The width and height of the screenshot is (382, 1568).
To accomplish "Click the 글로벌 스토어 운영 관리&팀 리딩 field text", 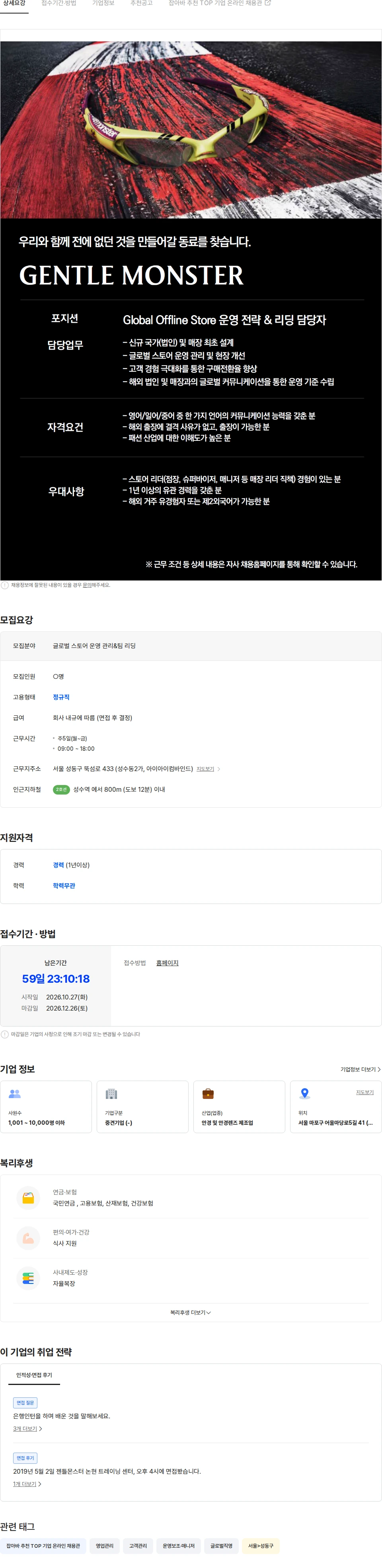I will (94, 646).
